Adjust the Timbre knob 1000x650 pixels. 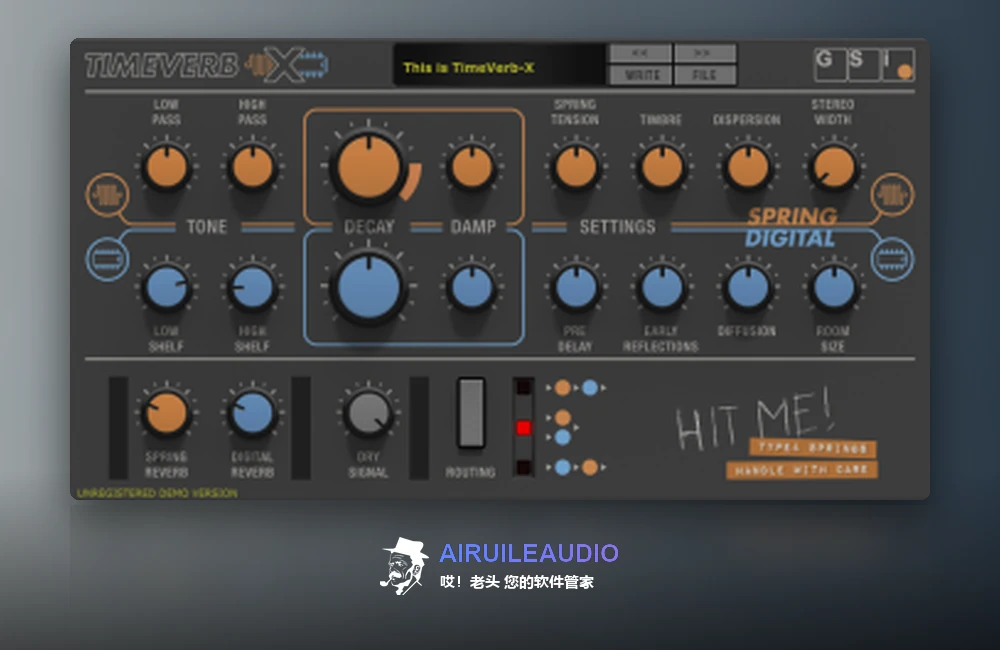point(662,167)
